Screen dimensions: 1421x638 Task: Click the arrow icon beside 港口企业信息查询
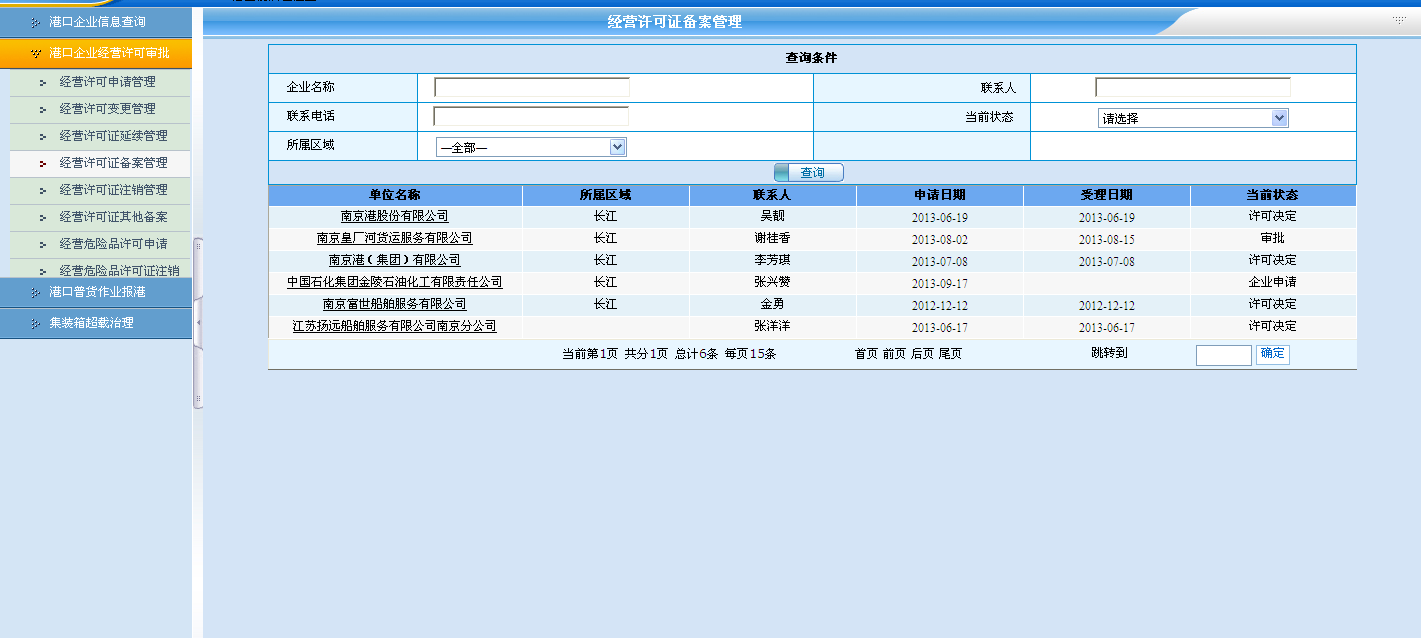pos(35,22)
